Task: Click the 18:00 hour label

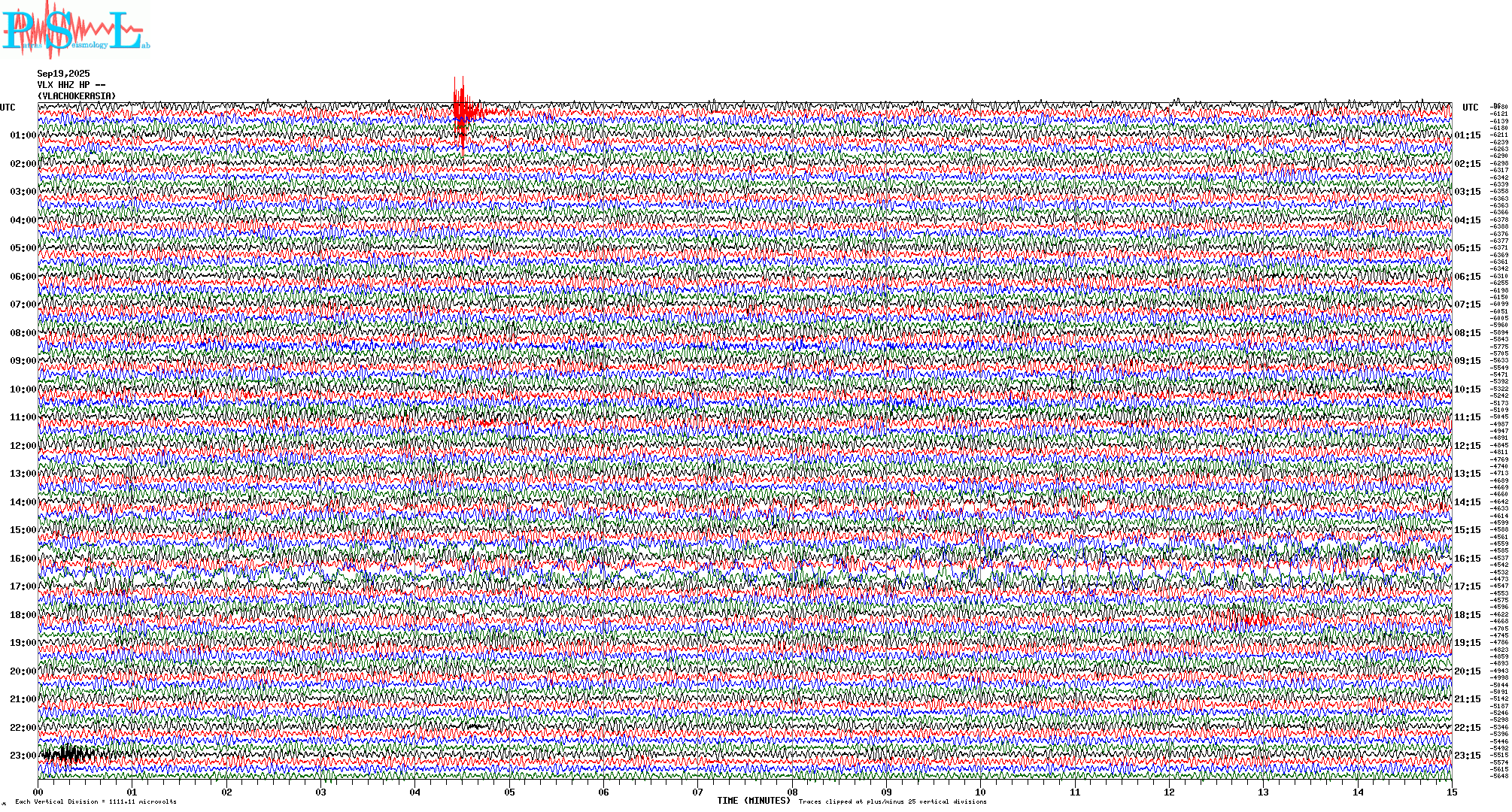Action: tap(23, 615)
